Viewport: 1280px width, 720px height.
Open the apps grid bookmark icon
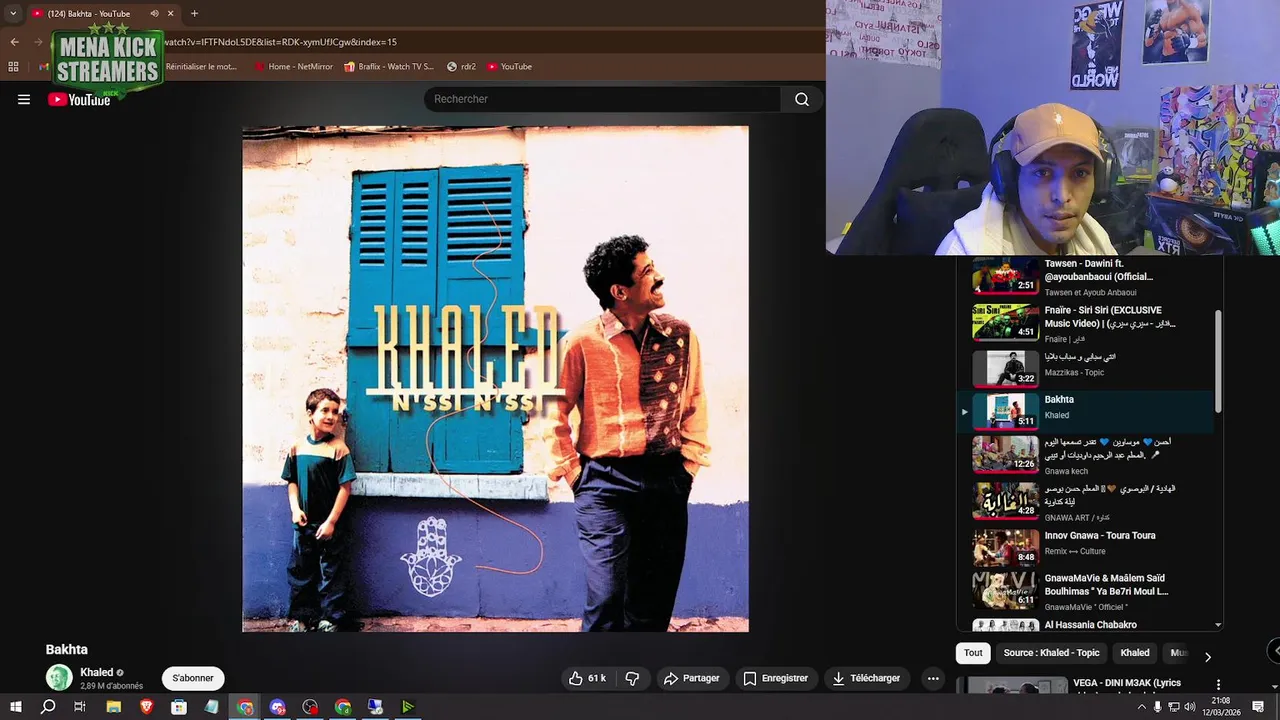(x=13, y=67)
